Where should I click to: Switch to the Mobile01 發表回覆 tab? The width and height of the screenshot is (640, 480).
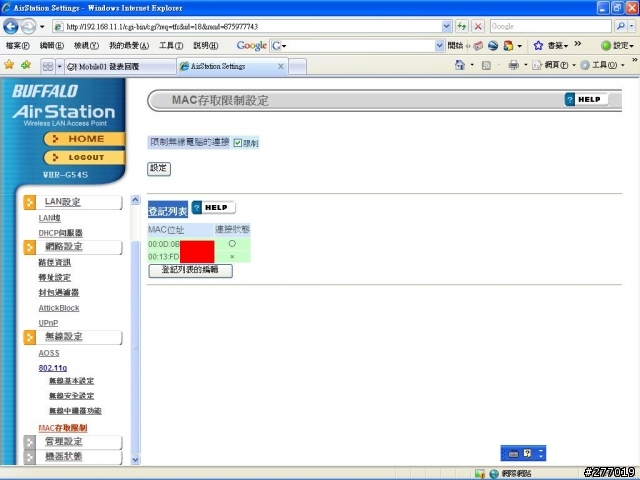[x=120, y=67]
